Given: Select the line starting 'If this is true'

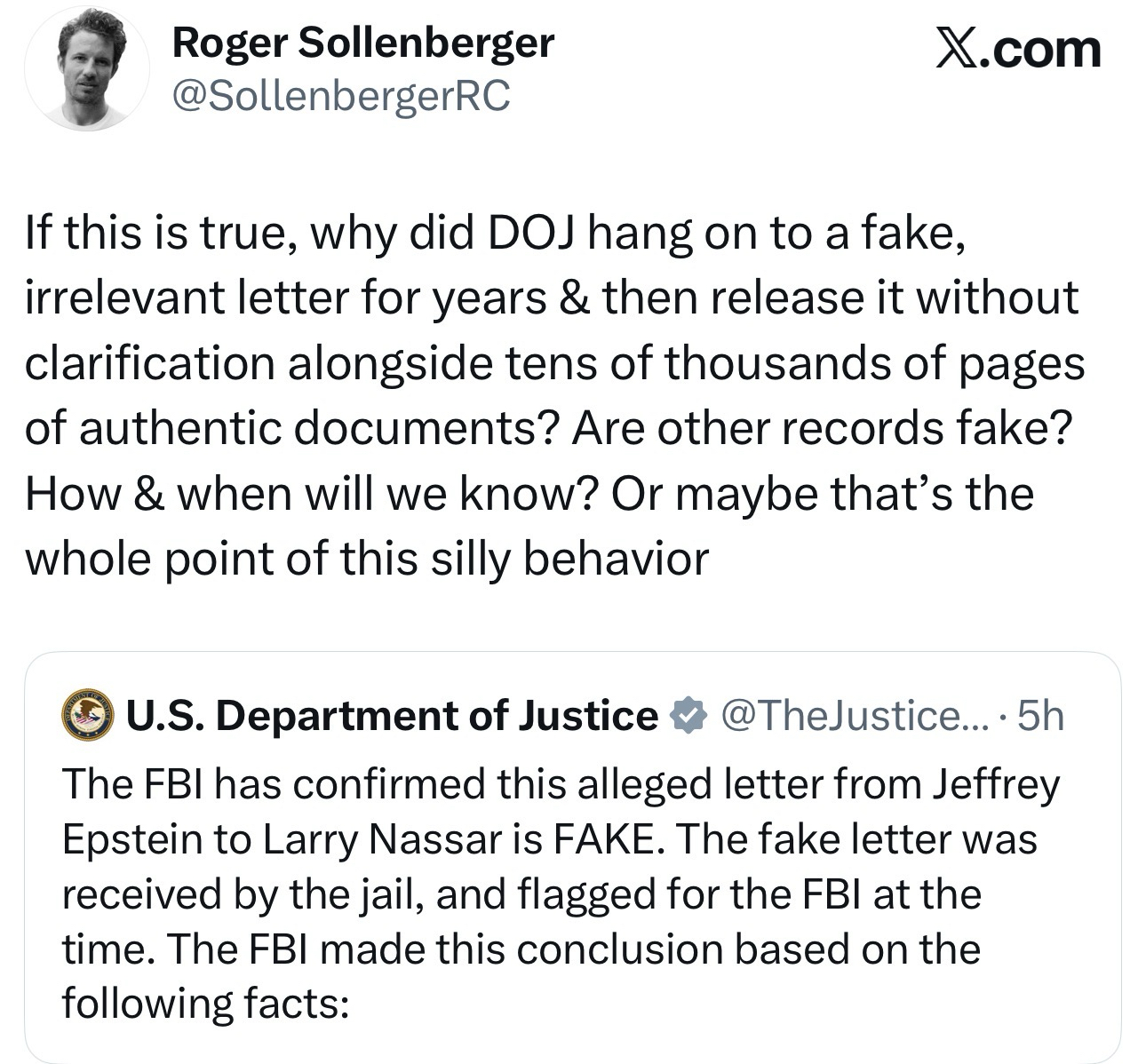Looking at the screenshot, I should pos(495,233).
